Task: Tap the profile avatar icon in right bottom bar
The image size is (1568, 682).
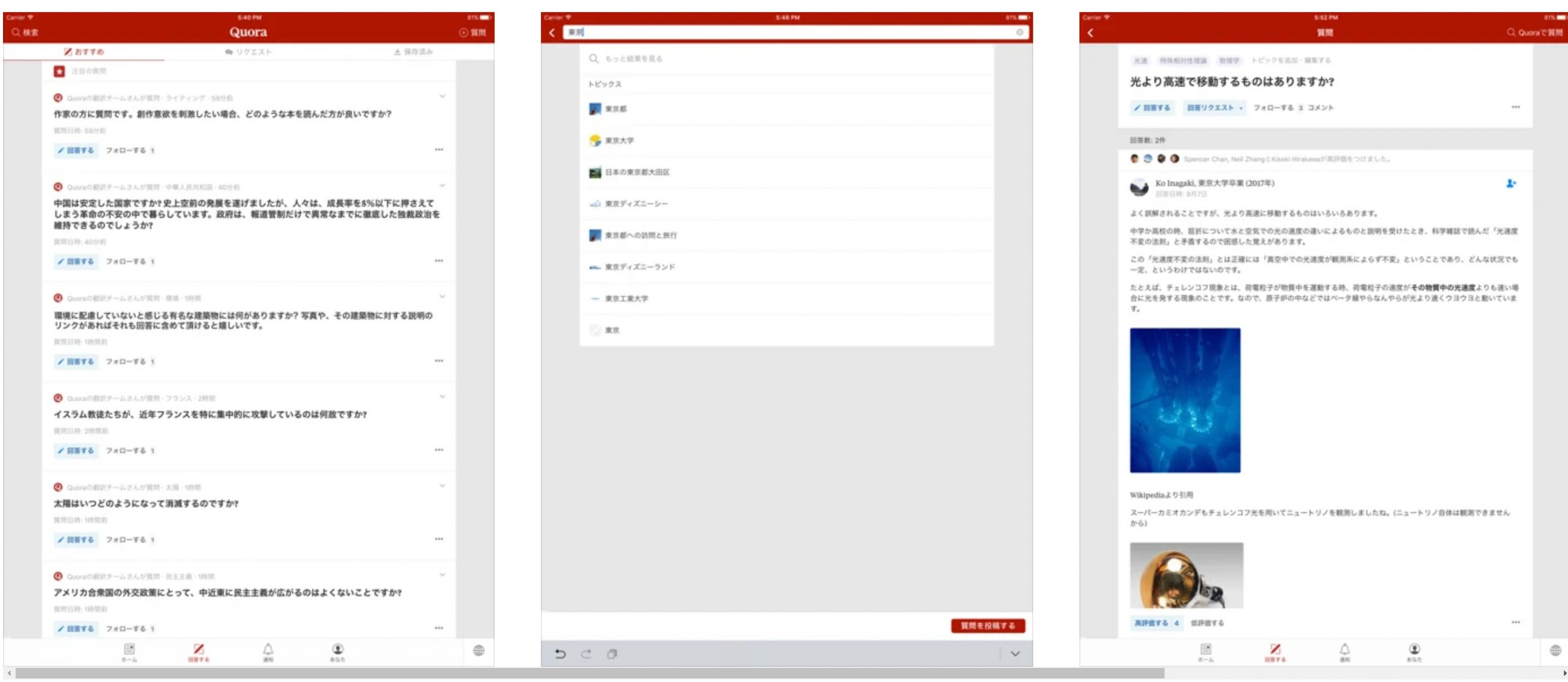Action: pyautogui.click(x=1414, y=650)
